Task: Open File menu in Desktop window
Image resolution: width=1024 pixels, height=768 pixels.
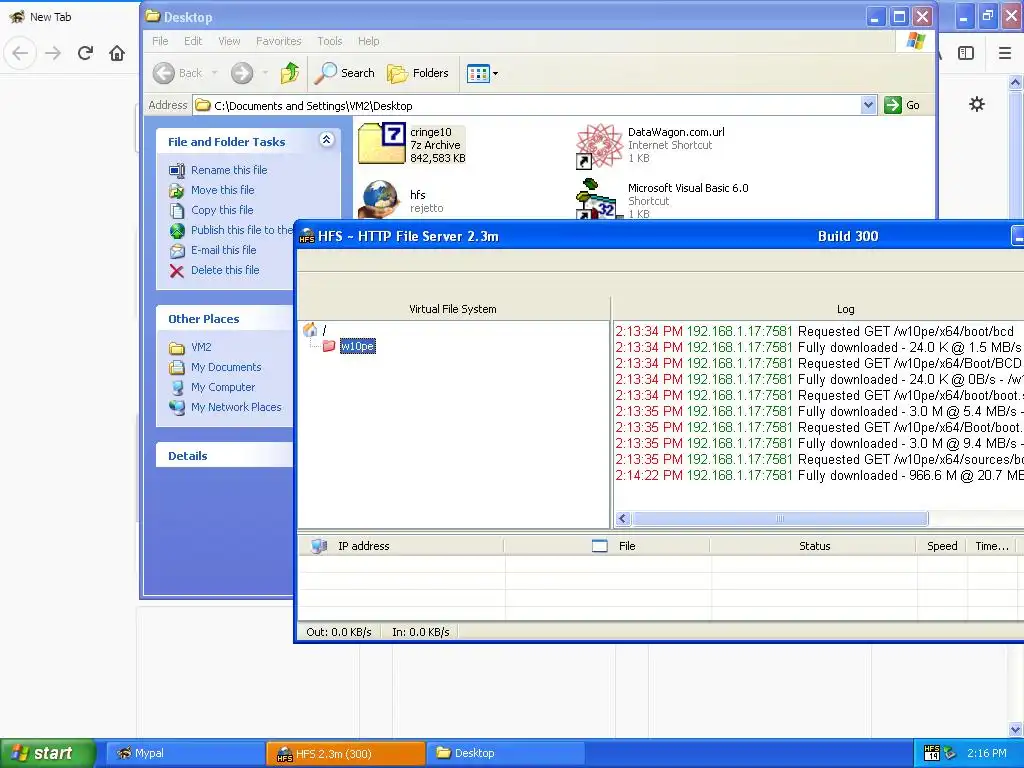Action: (160, 41)
